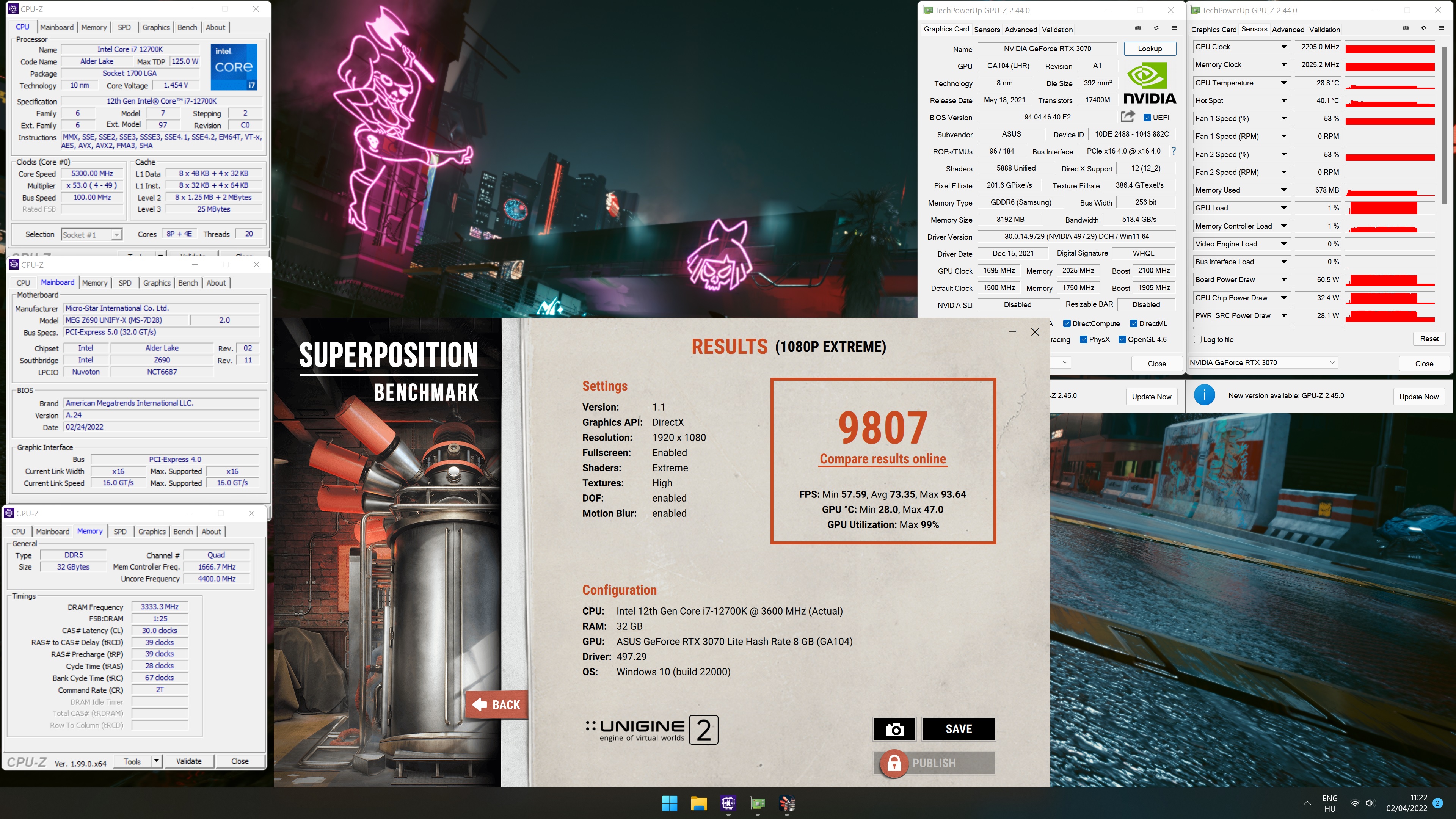The height and width of the screenshot is (819, 1456).
Task: Close the Superposition results with the X
Action: tap(1035, 332)
